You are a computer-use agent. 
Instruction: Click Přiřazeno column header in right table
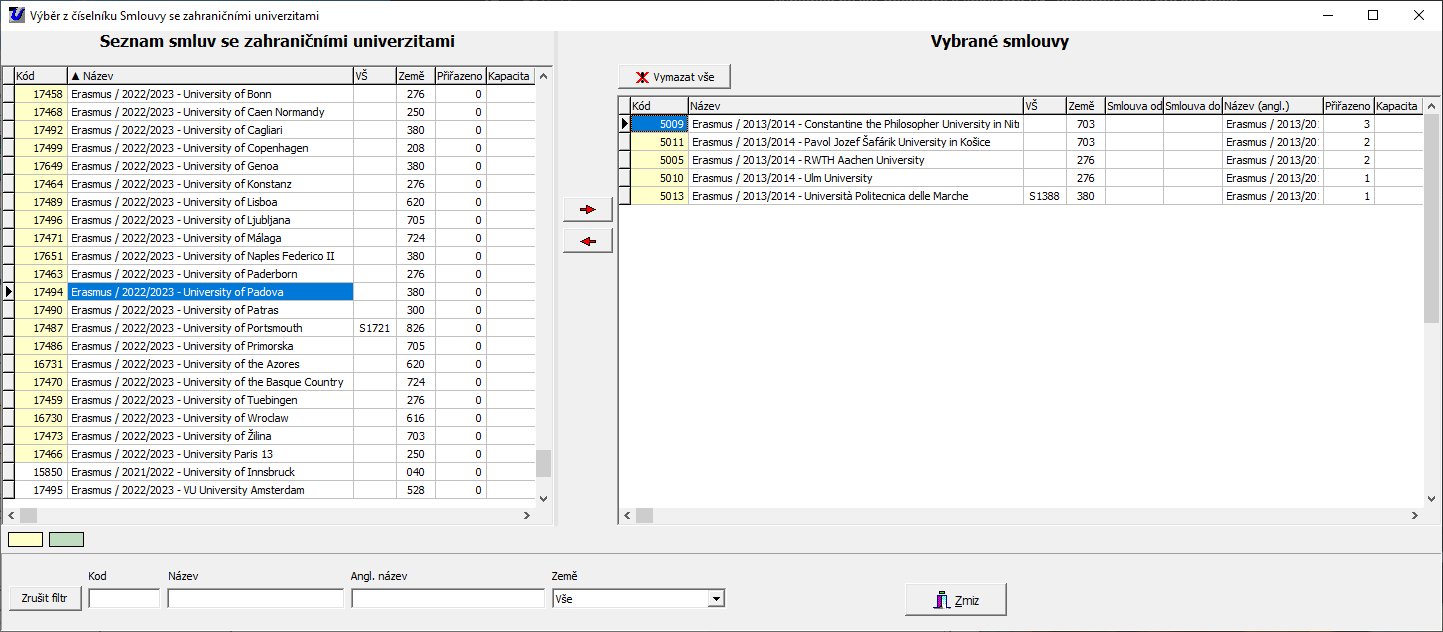click(x=1347, y=106)
